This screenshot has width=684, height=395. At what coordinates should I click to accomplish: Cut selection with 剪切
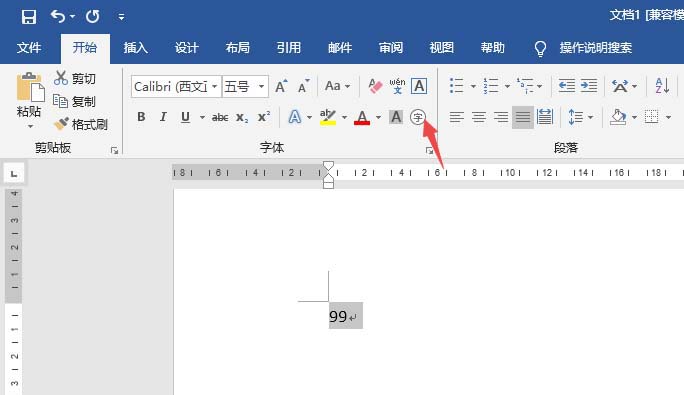(75, 78)
